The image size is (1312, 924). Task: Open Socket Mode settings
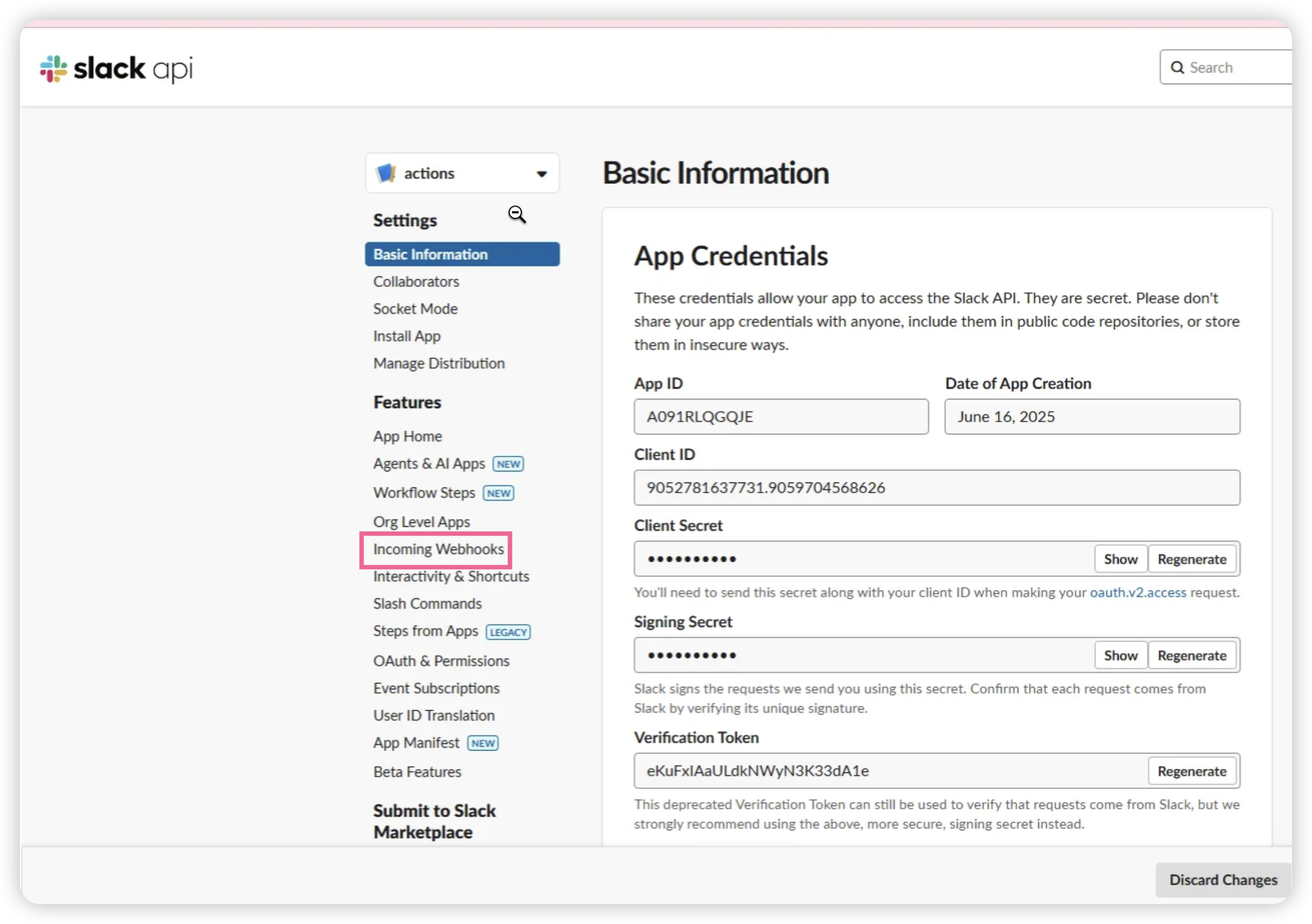[x=416, y=309]
